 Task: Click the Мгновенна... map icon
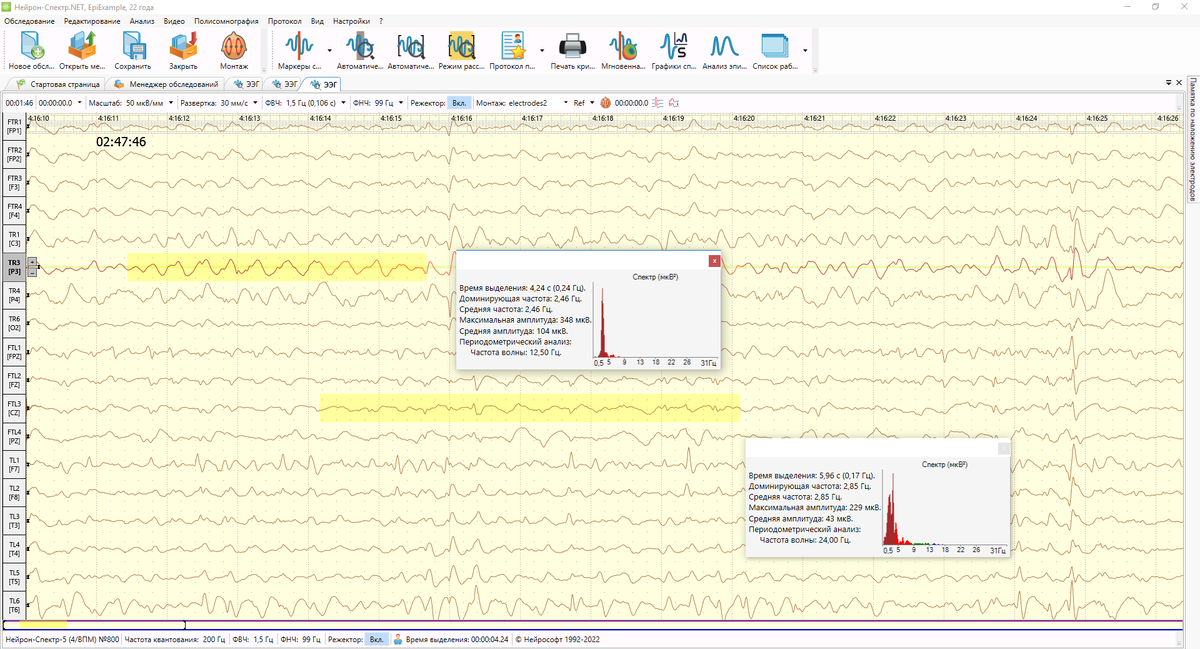625,50
